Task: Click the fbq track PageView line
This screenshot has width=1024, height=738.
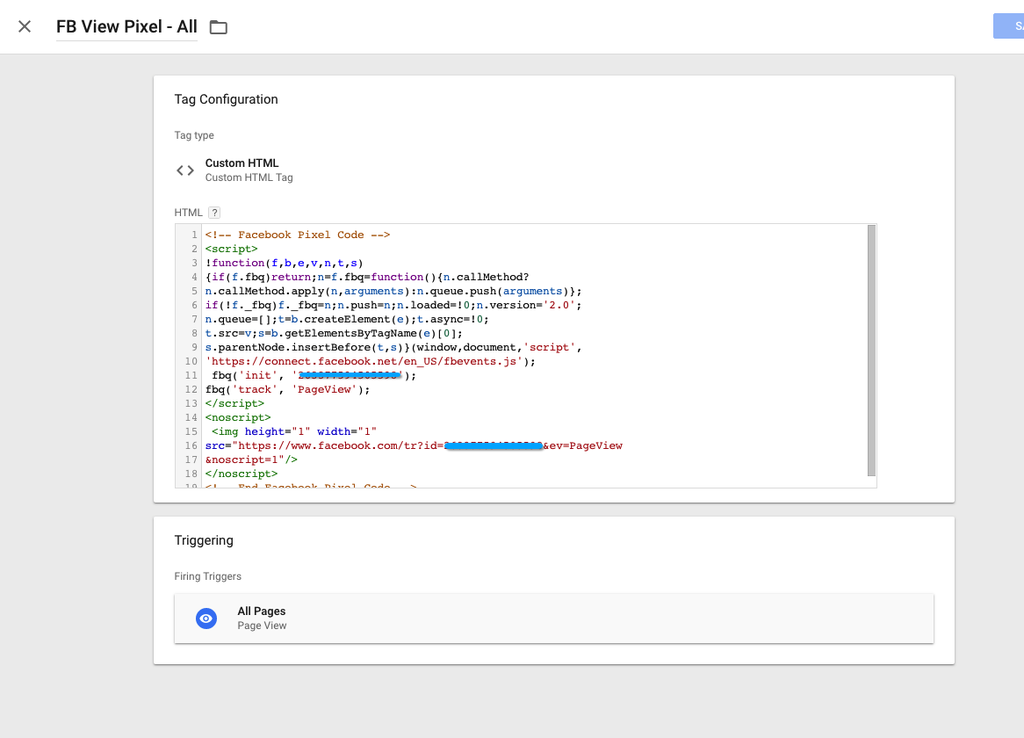Action: [287, 389]
